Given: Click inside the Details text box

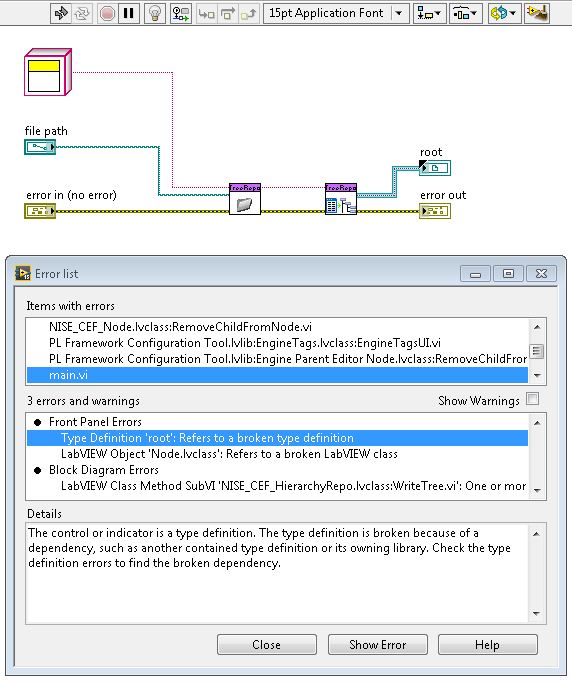Looking at the screenshot, I should tap(277, 574).
